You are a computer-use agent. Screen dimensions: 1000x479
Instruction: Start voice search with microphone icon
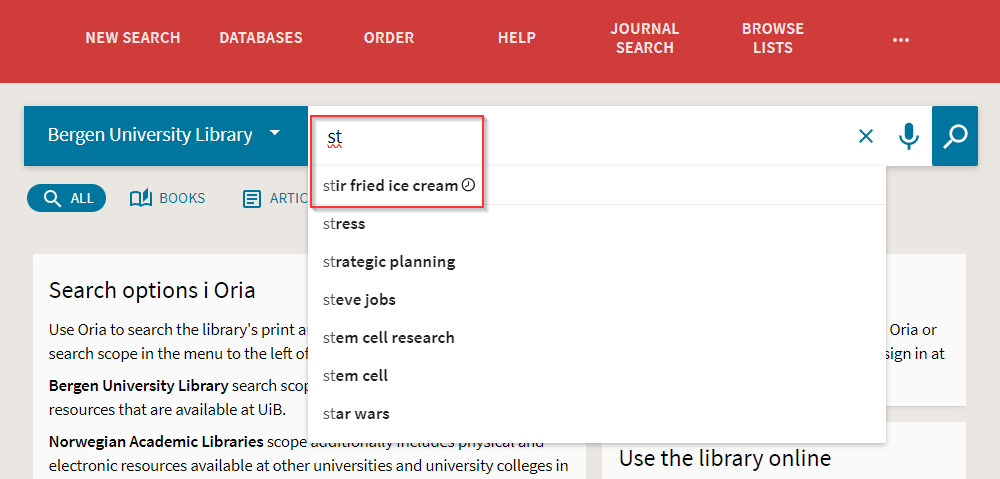[x=908, y=136]
